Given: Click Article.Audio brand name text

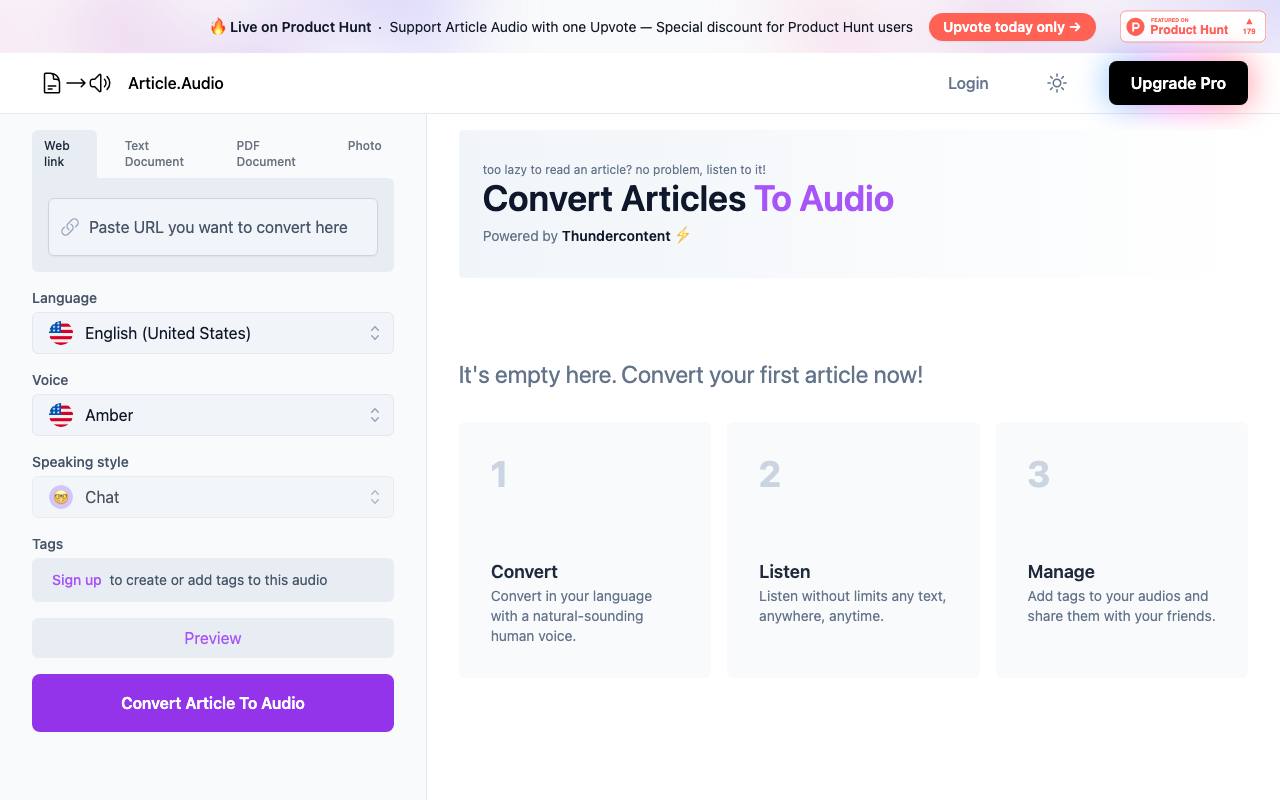Looking at the screenshot, I should (176, 83).
